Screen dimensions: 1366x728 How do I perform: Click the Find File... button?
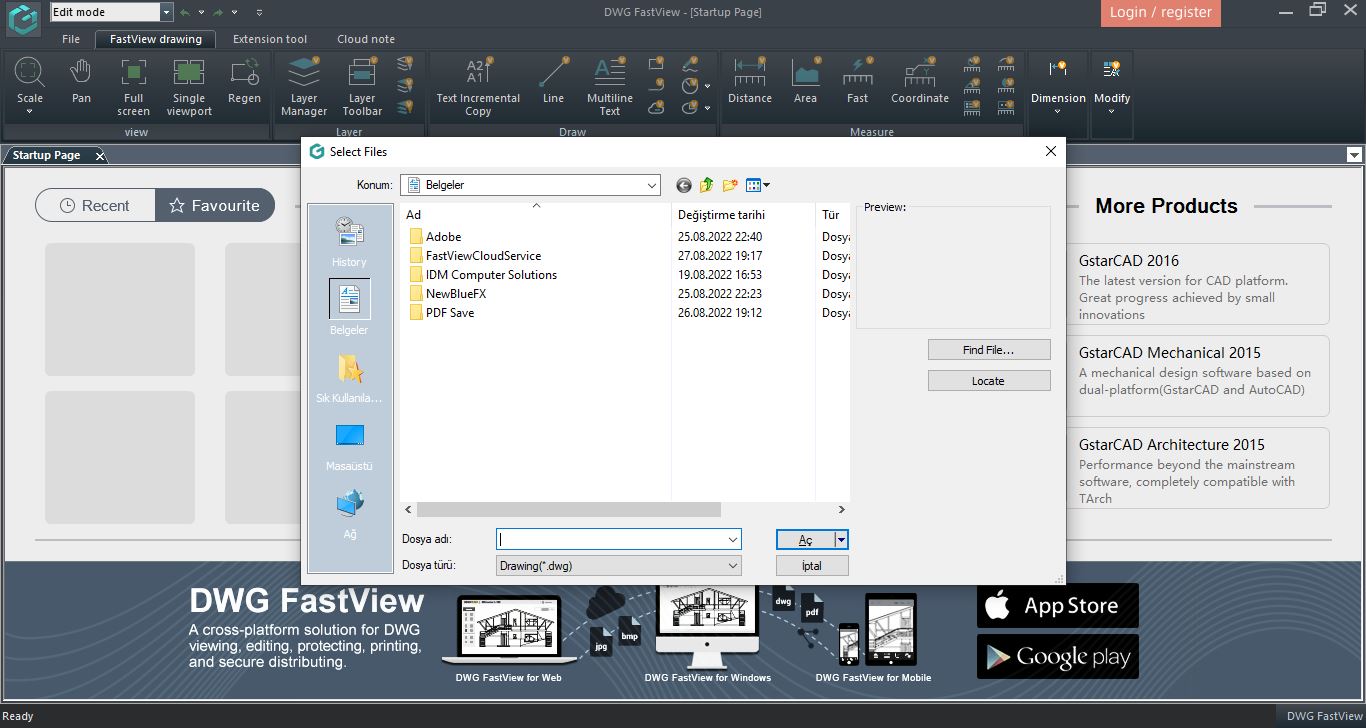point(989,350)
